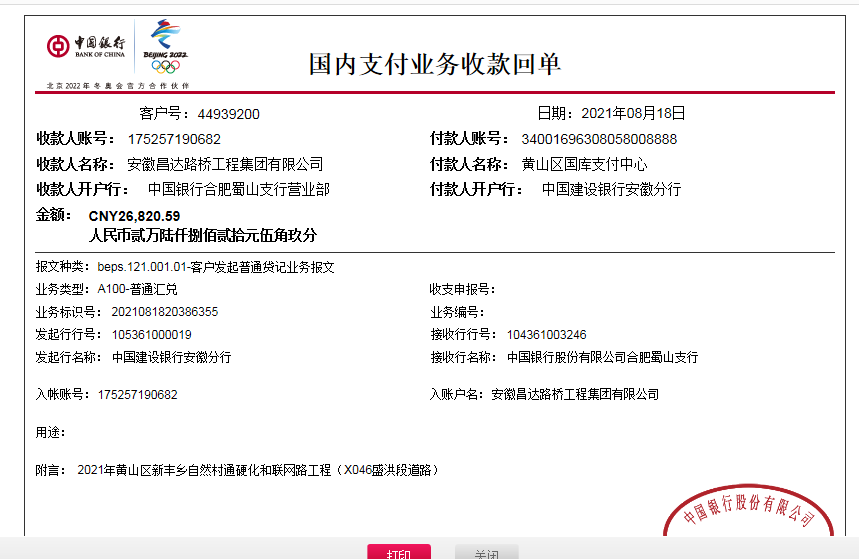Screen dimensions: 859x559
Task: Click payer account number 34001696308058008888
Action: tap(599, 139)
